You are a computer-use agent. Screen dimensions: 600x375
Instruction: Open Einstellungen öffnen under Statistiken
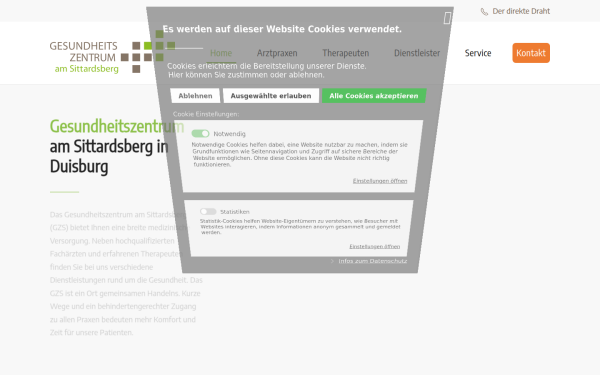375,246
